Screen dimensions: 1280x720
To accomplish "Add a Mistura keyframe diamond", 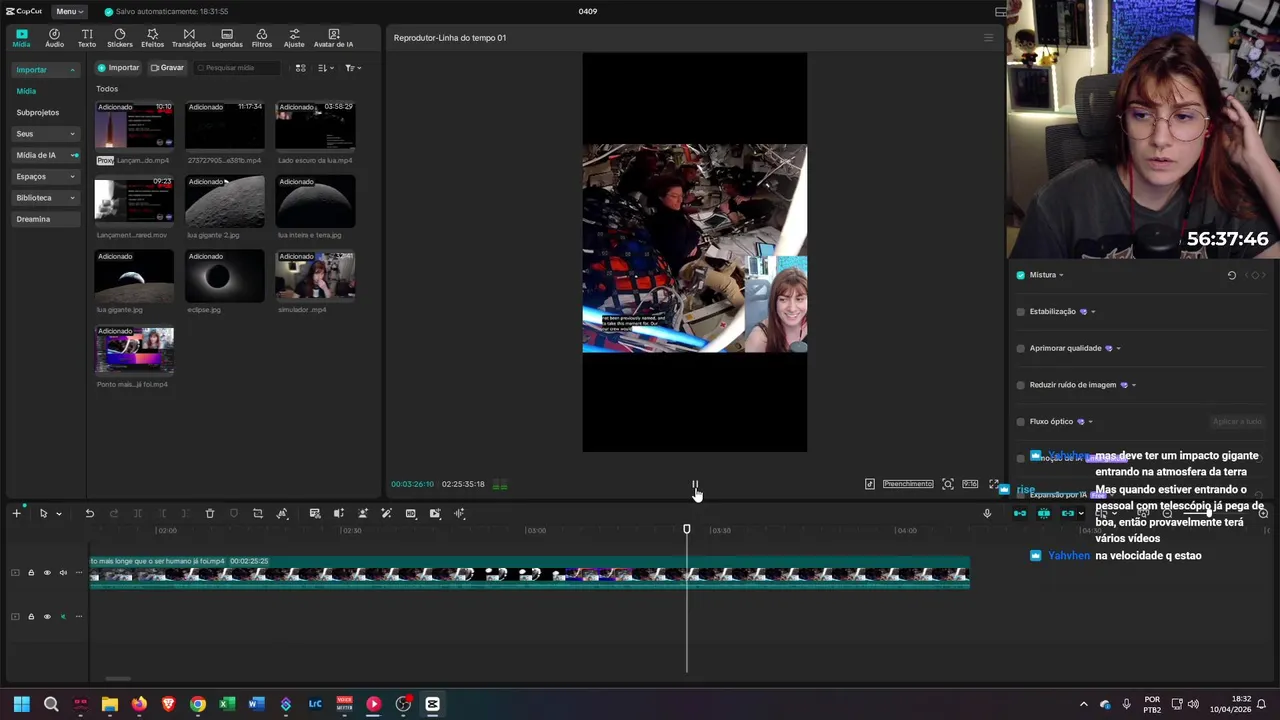I will point(1256,275).
